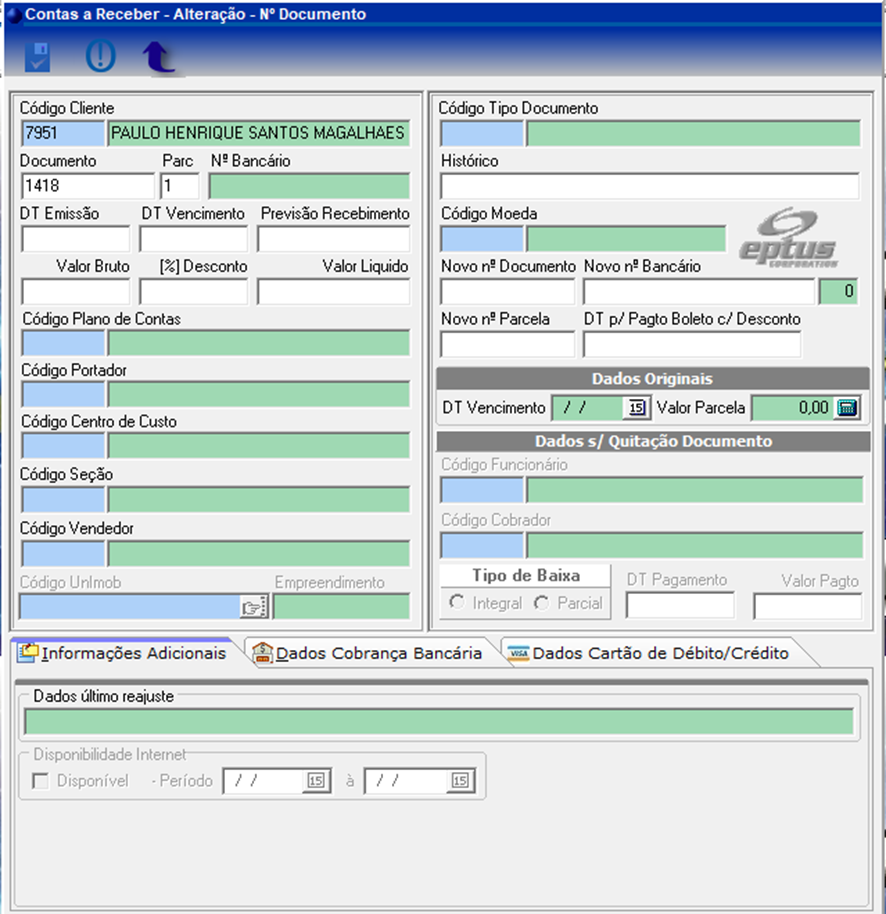Click lookup hand icon in Código UnImob
The height and width of the screenshot is (914, 886).
[x=254, y=606]
